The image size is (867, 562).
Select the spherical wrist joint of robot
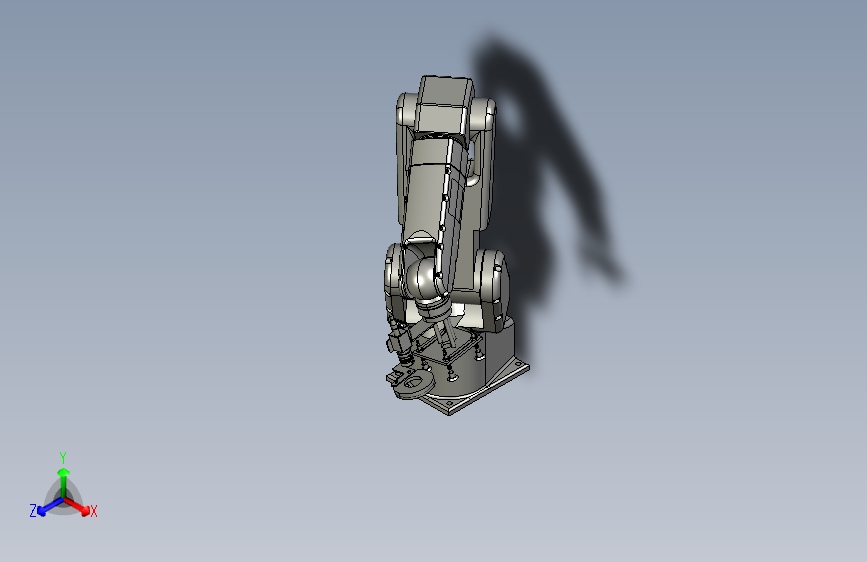click(425, 280)
